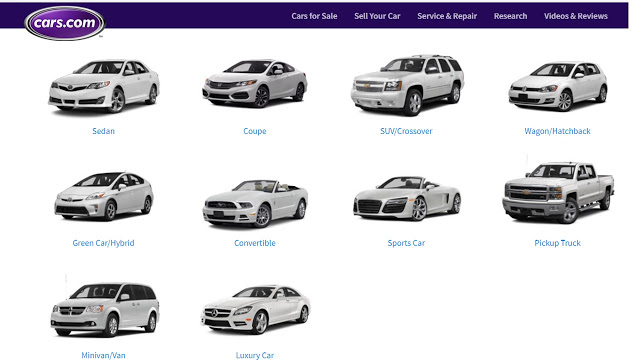Select the Sedan car image
Screen dimensions: 640x360
click(x=104, y=86)
